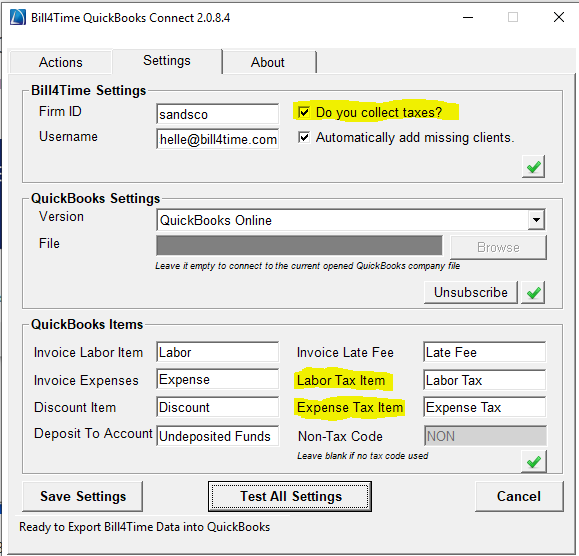Minimize the Bill4Time QuickBooks Connect window
The height and width of the screenshot is (556, 579).
[468, 17]
